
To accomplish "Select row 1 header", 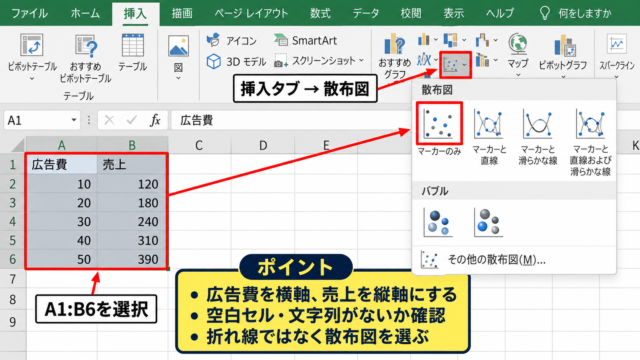I will tap(13, 165).
